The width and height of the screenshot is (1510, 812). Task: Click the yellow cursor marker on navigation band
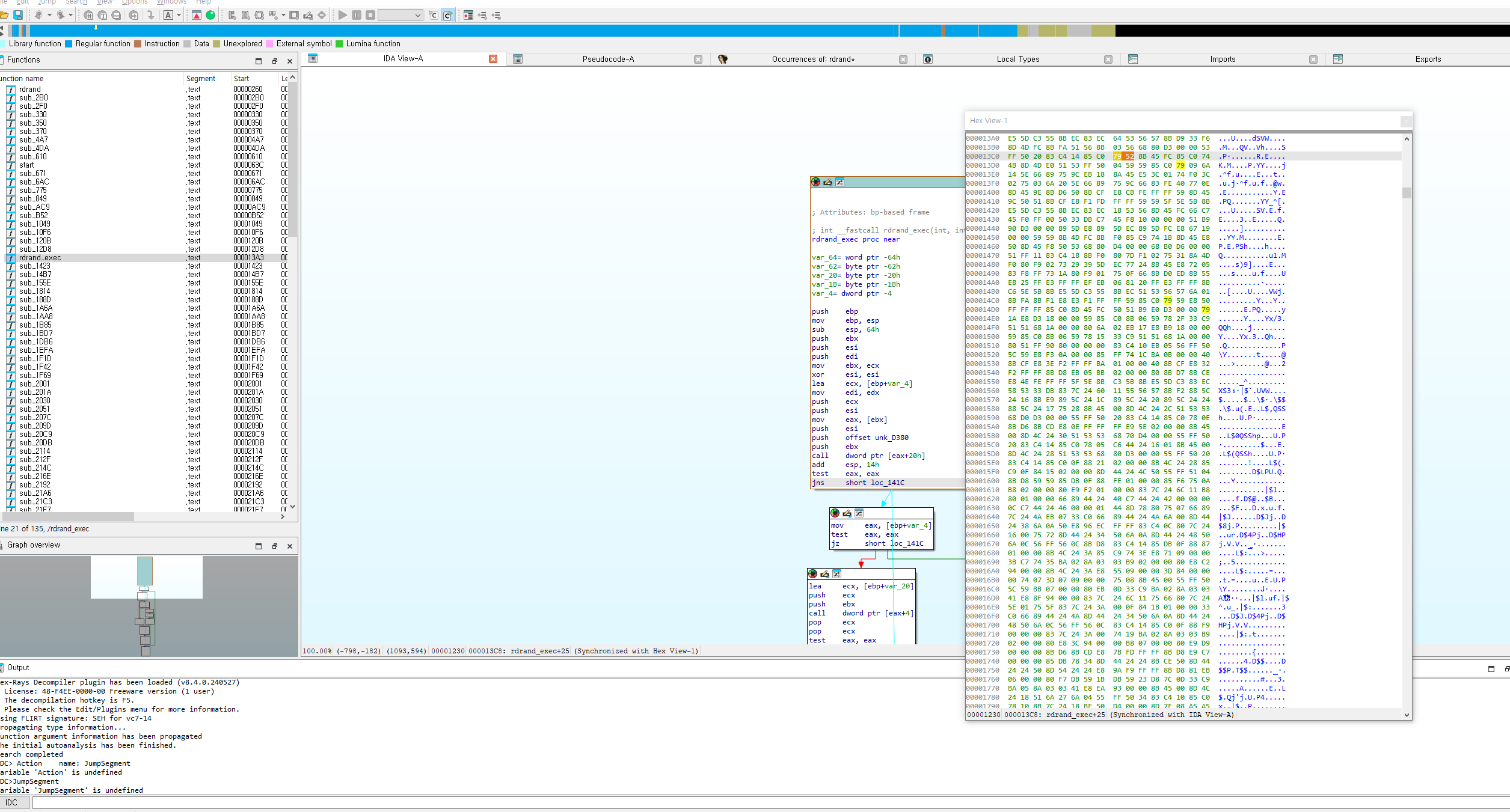(96, 28)
